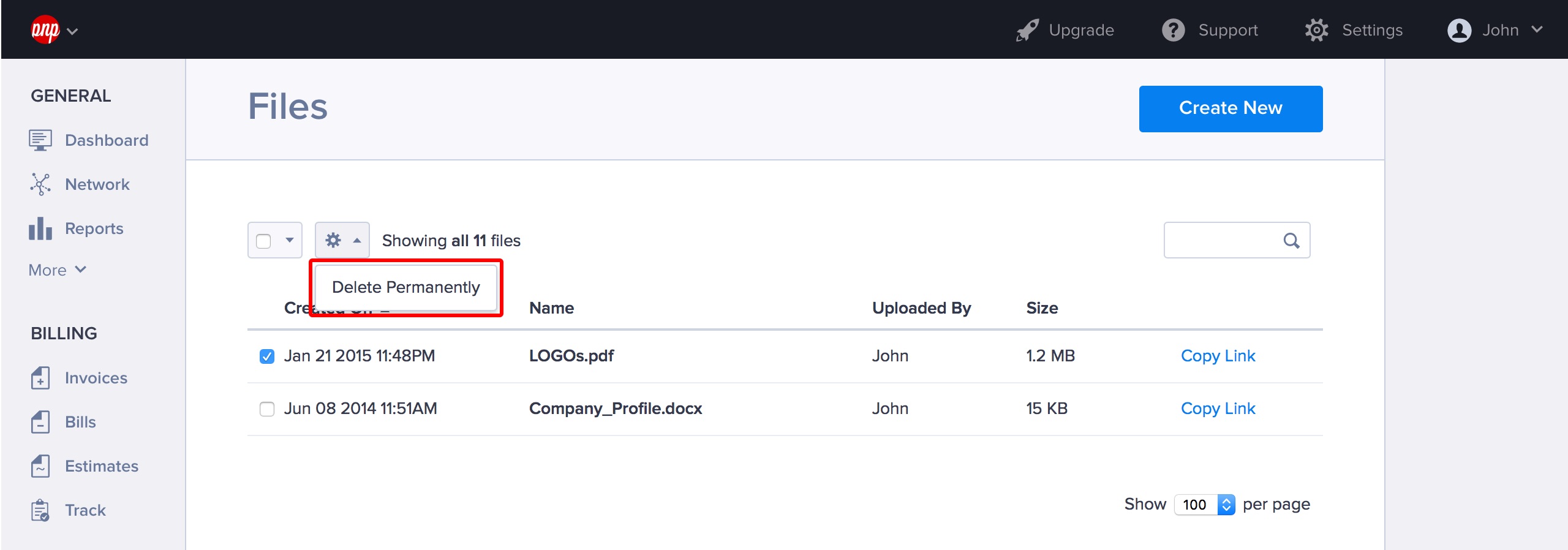The image size is (1568, 550).
Task: Expand the More section in sidebar
Action: (58, 270)
